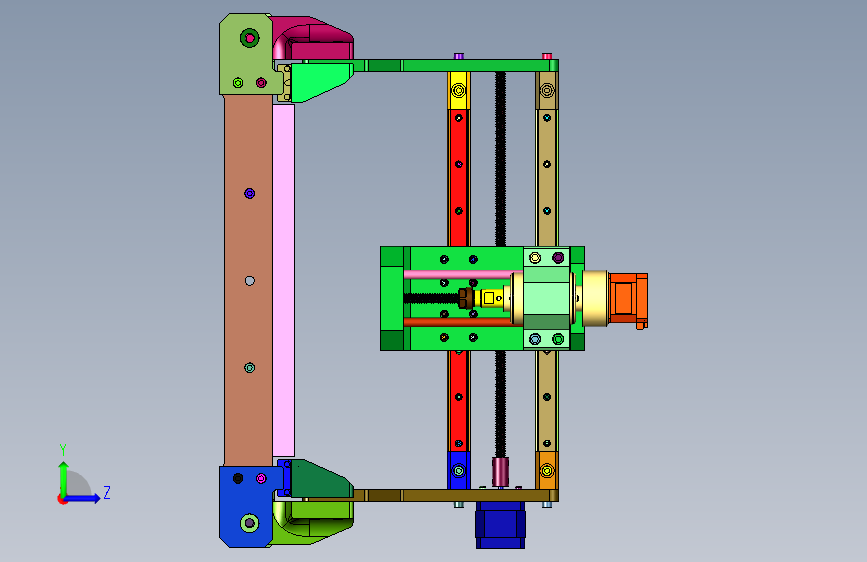Select the blue bottom corner plate
This screenshot has width=867, height=562.
tap(246, 506)
